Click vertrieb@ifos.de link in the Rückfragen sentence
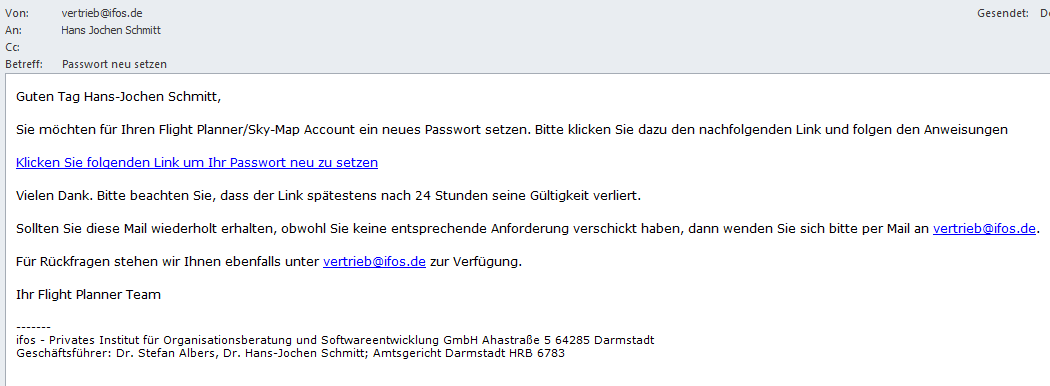 (374, 262)
